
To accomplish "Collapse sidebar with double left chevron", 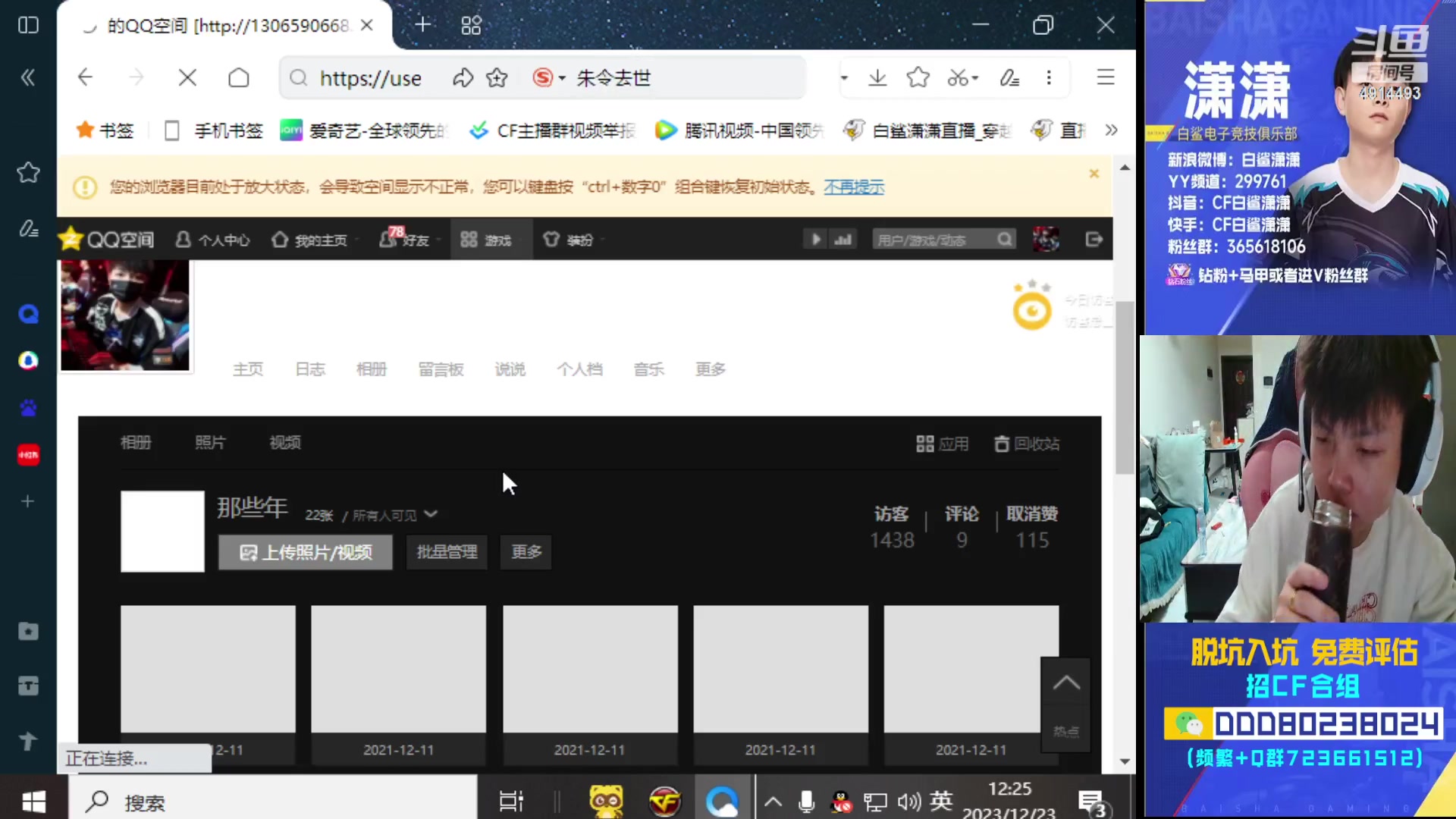I will pyautogui.click(x=28, y=77).
